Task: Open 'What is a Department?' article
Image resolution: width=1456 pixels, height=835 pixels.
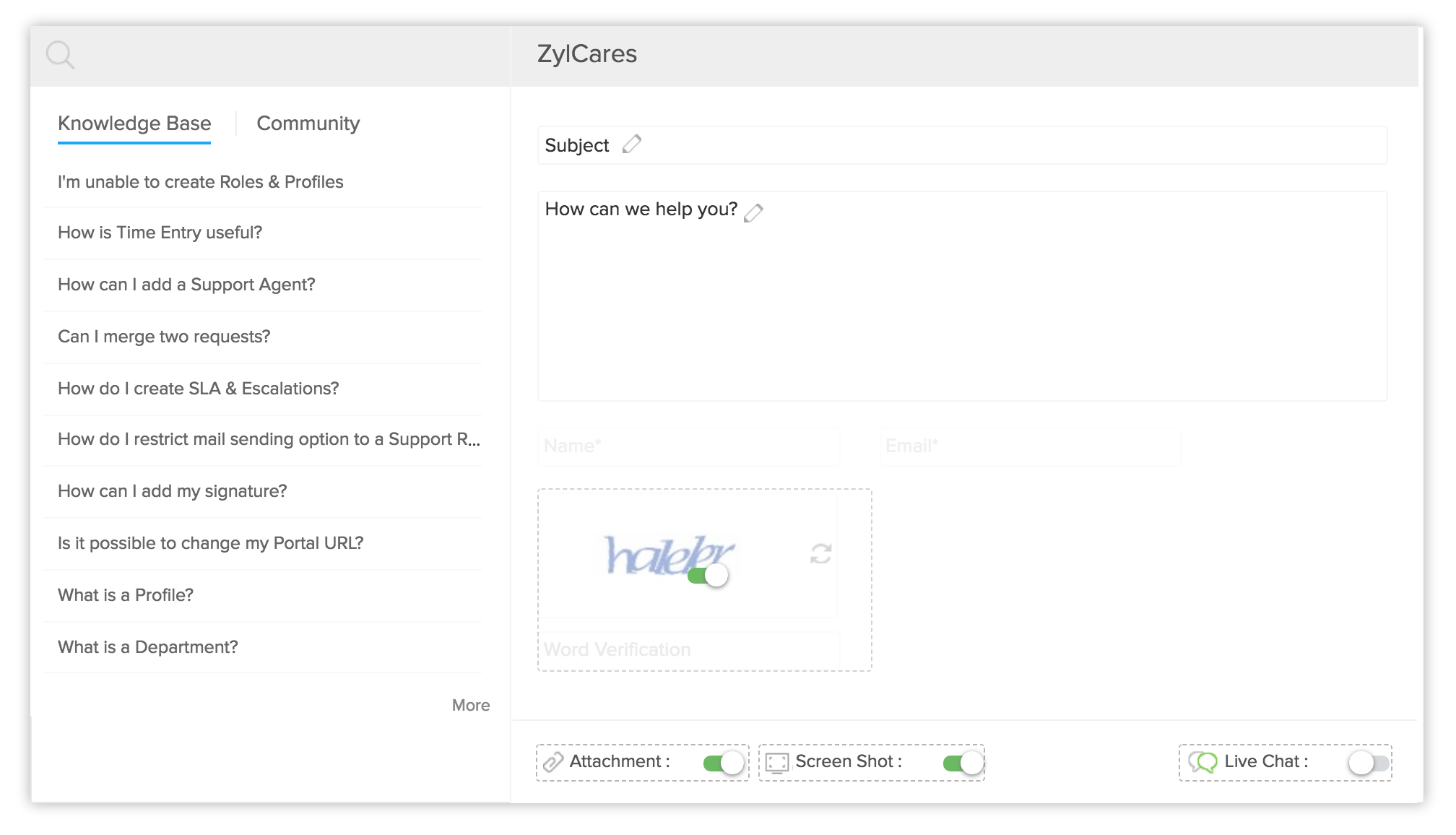Action: tap(147, 647)
